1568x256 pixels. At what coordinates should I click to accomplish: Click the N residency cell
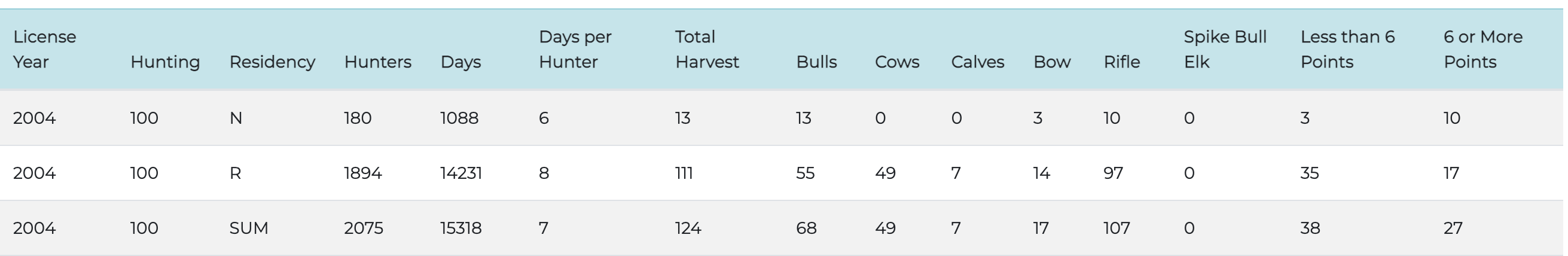[x=236, y=118]
